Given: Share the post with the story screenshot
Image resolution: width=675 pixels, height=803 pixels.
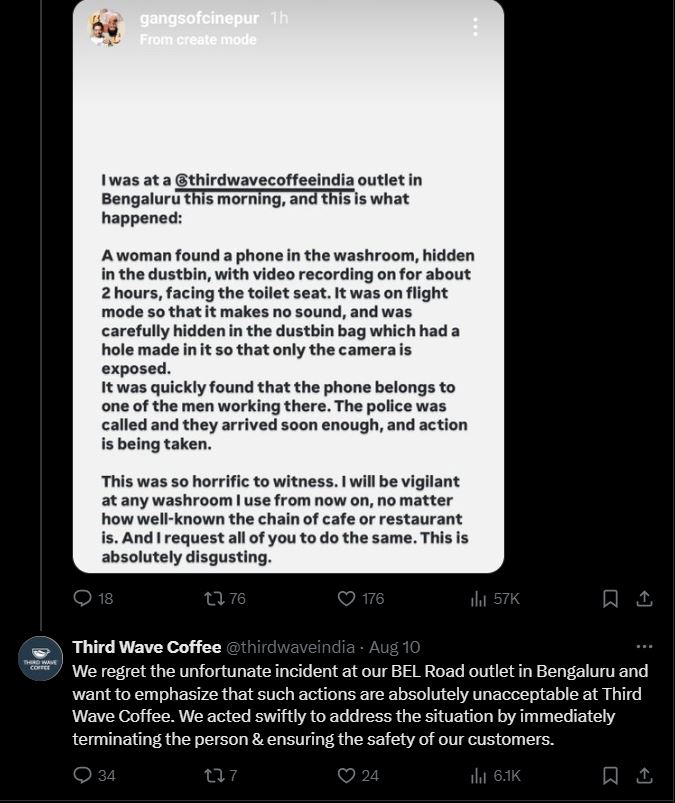Looking at the screenshot, I should point(645,599).
